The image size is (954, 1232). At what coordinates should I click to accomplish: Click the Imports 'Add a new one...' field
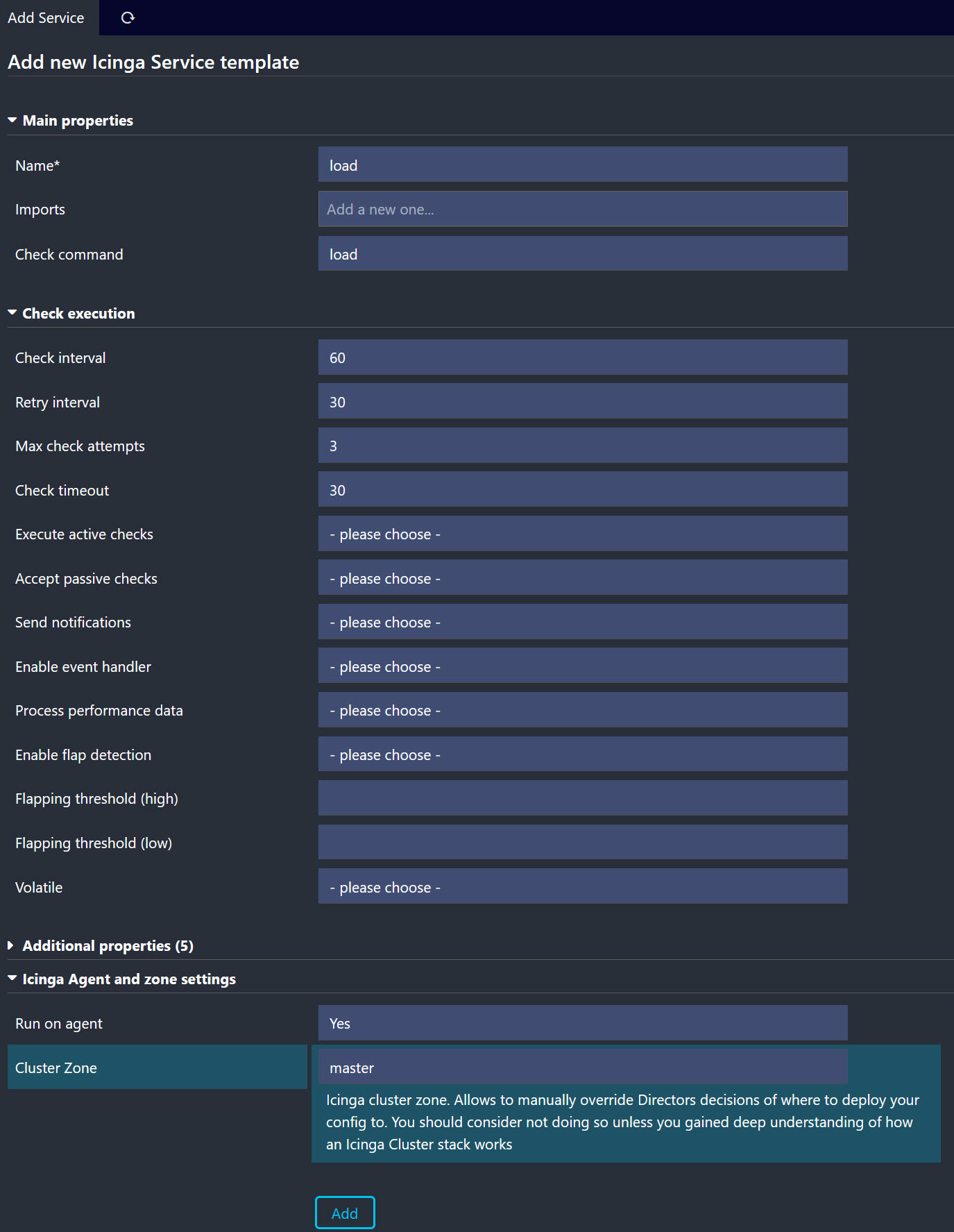coord(583,210)
